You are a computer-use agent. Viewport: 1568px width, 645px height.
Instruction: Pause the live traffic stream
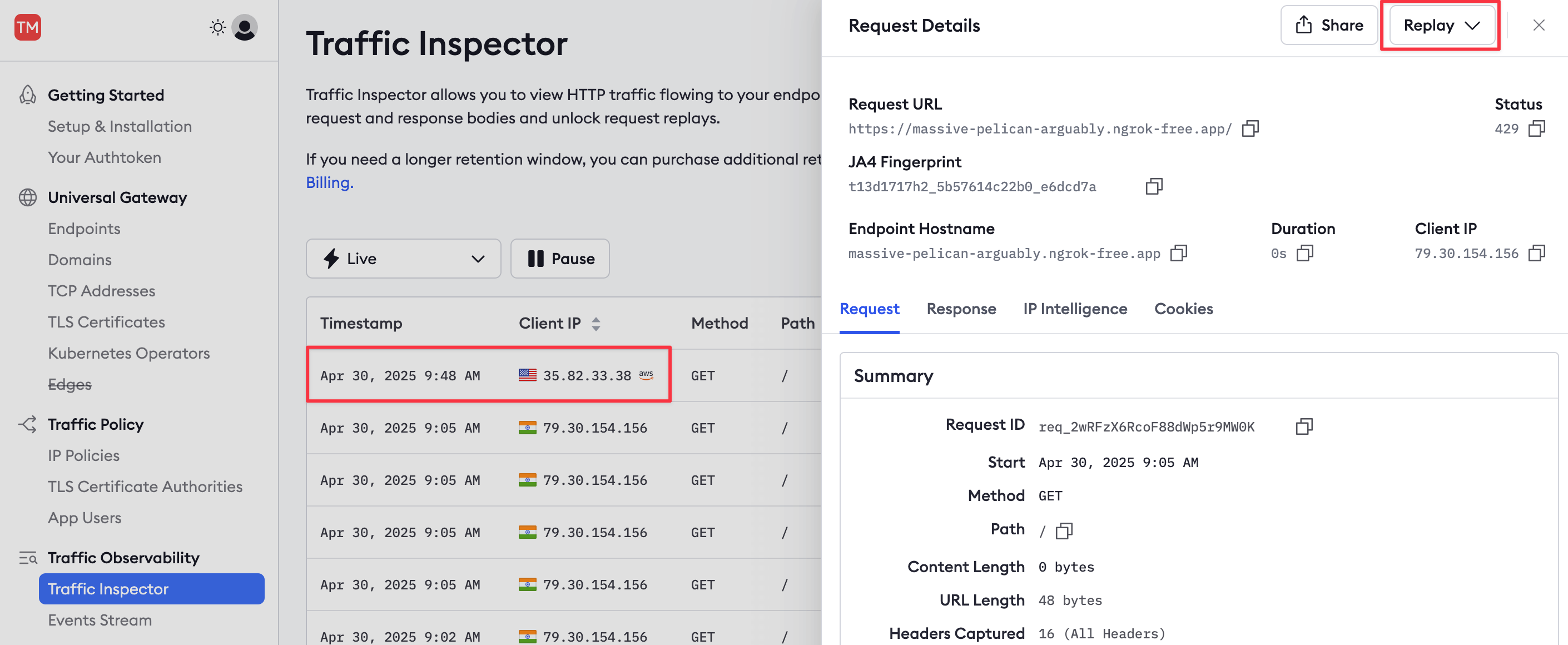pyautogui.click(x=560, y=259)
